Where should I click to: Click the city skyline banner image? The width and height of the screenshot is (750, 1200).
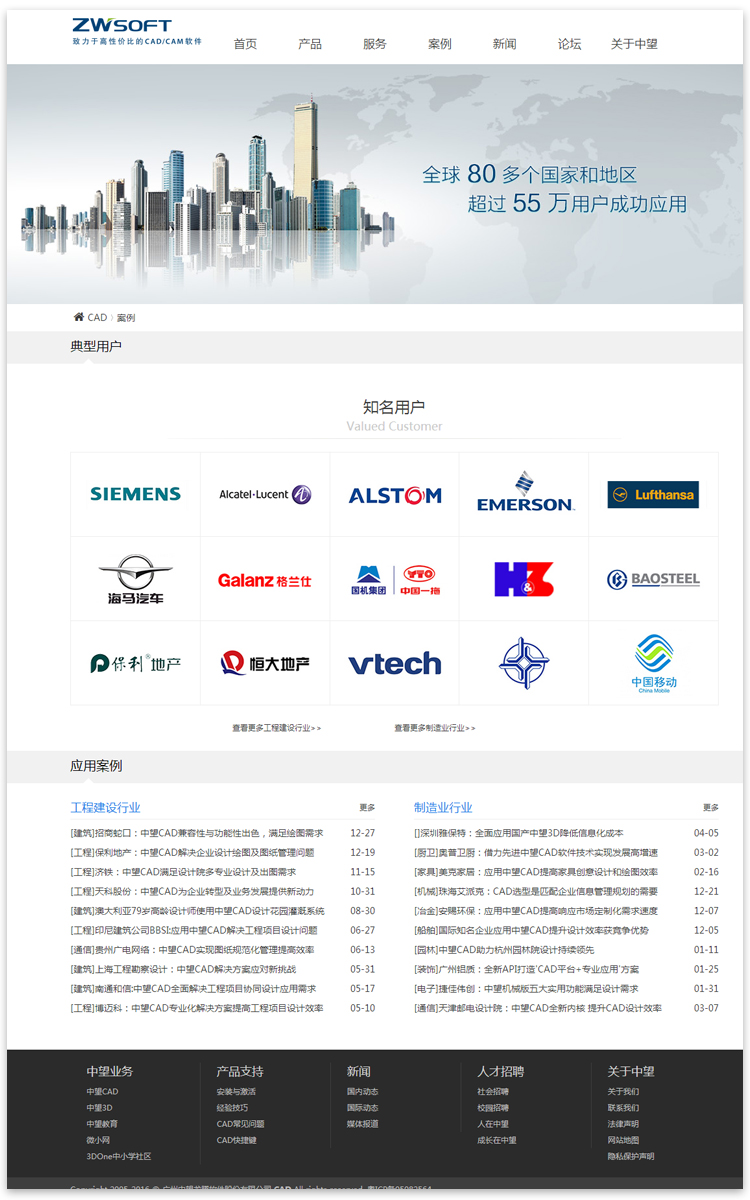(374, 184)
